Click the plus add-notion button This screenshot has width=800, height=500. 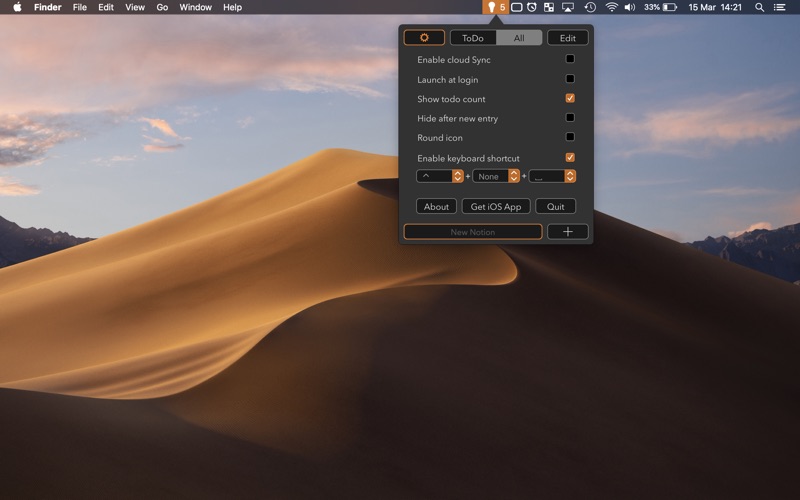(567, 232)
